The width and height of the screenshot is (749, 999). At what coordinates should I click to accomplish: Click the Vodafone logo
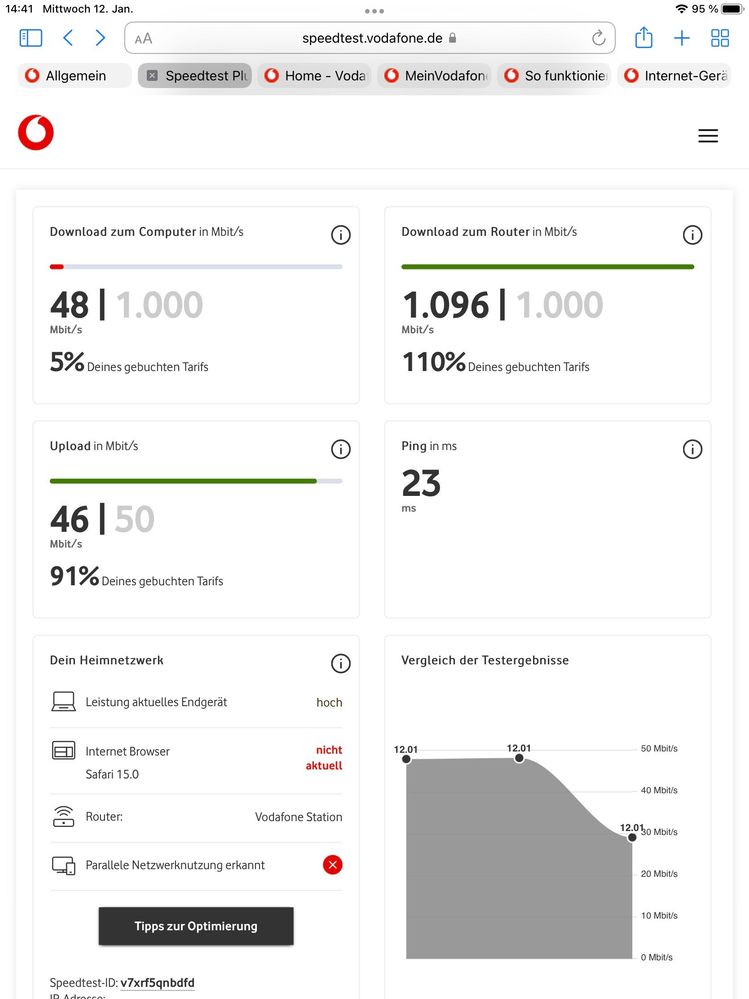point(36,133)
